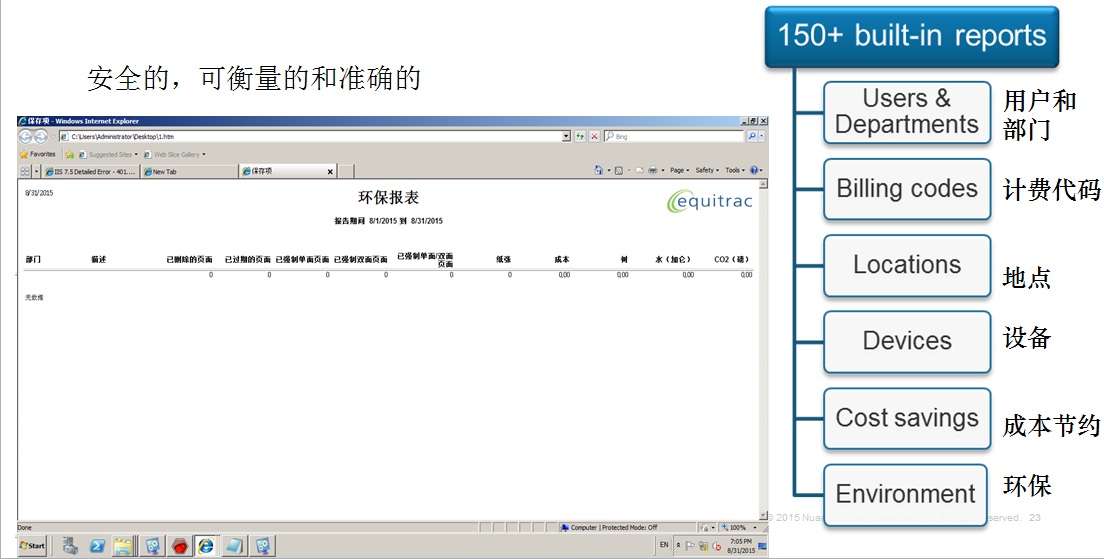Screen dimensions: 1104x559
Task: Click the CO2 column header
Action: pyautogui.click(x=732, y=260)
